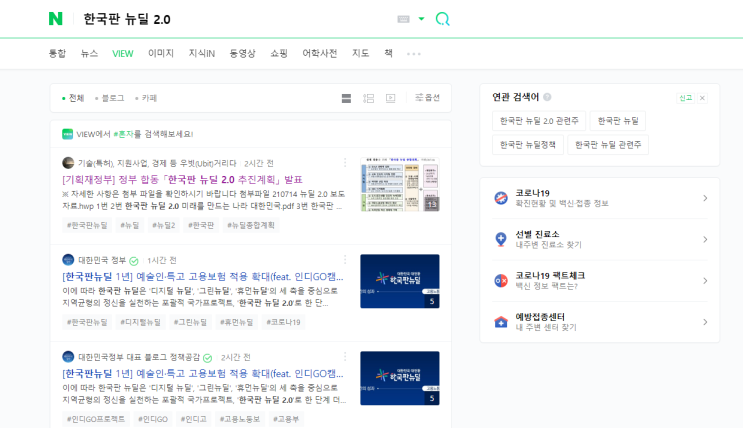Open the 대한민국 정부 post thumbnail
This screenshot has height=428, width=743.
(399, 281)
